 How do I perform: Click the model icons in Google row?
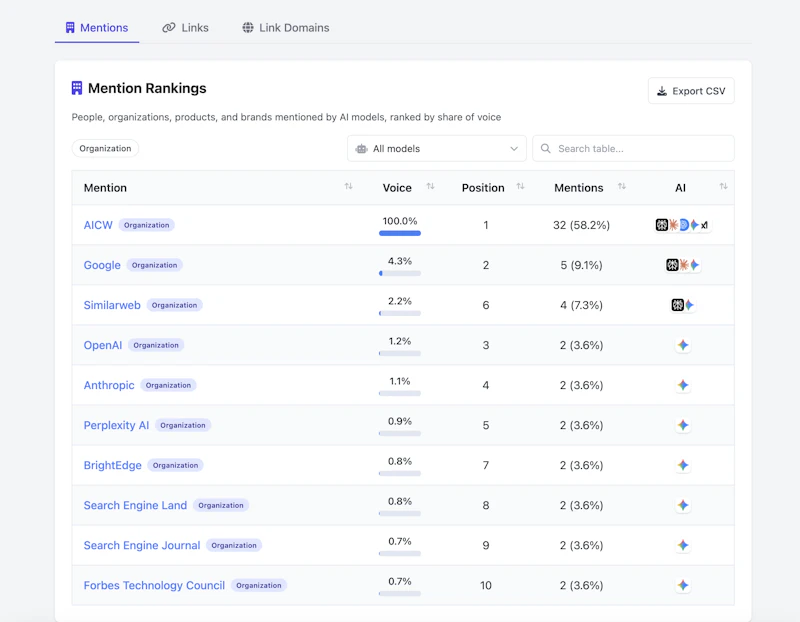pyautogui.click(x=683, y=265)
